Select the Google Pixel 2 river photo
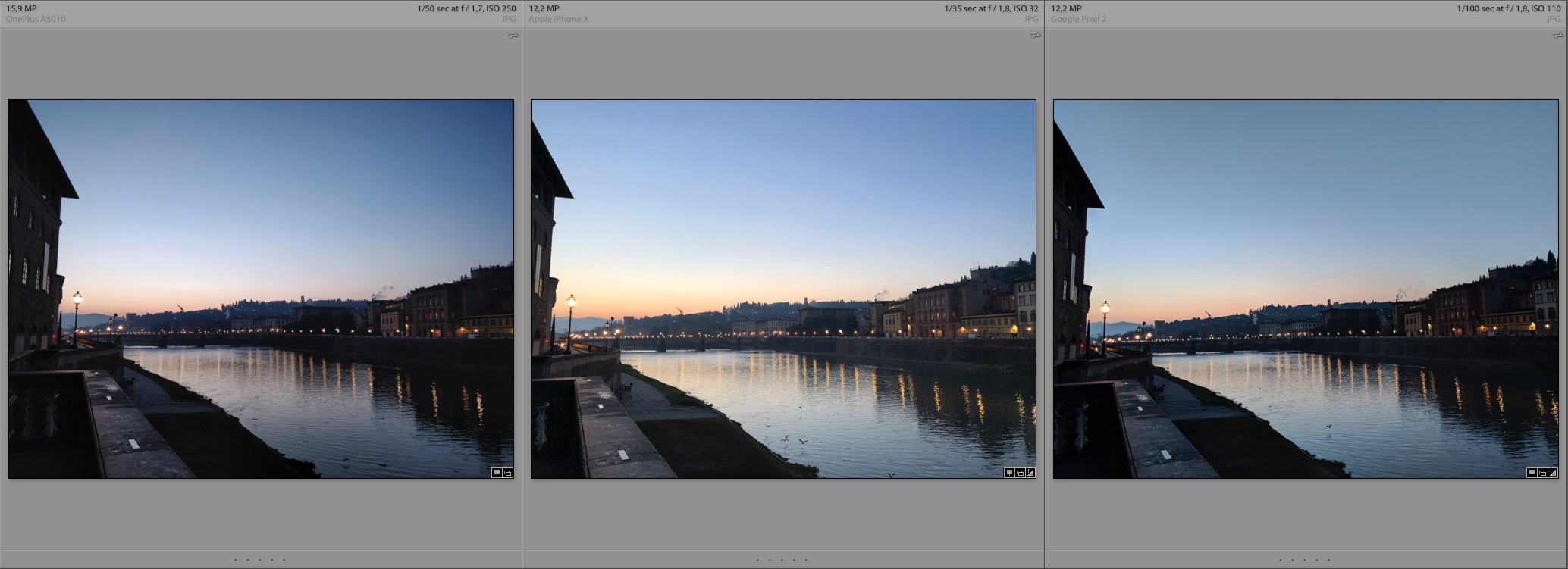Screen dimensions: 1568x569 1306,289
